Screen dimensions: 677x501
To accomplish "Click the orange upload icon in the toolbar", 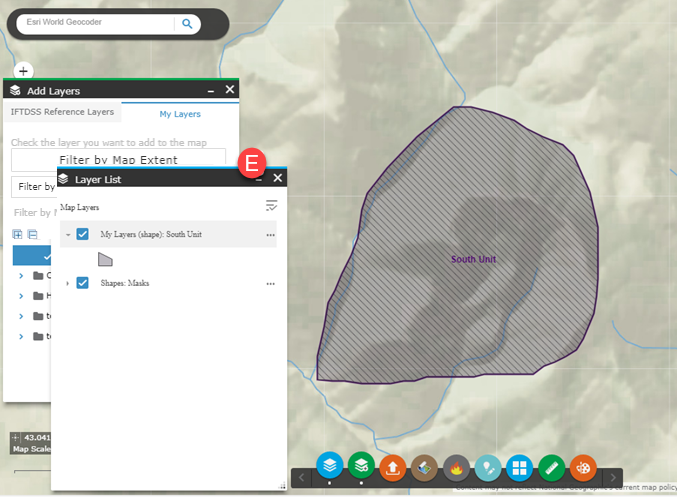I will coord(392,468).
